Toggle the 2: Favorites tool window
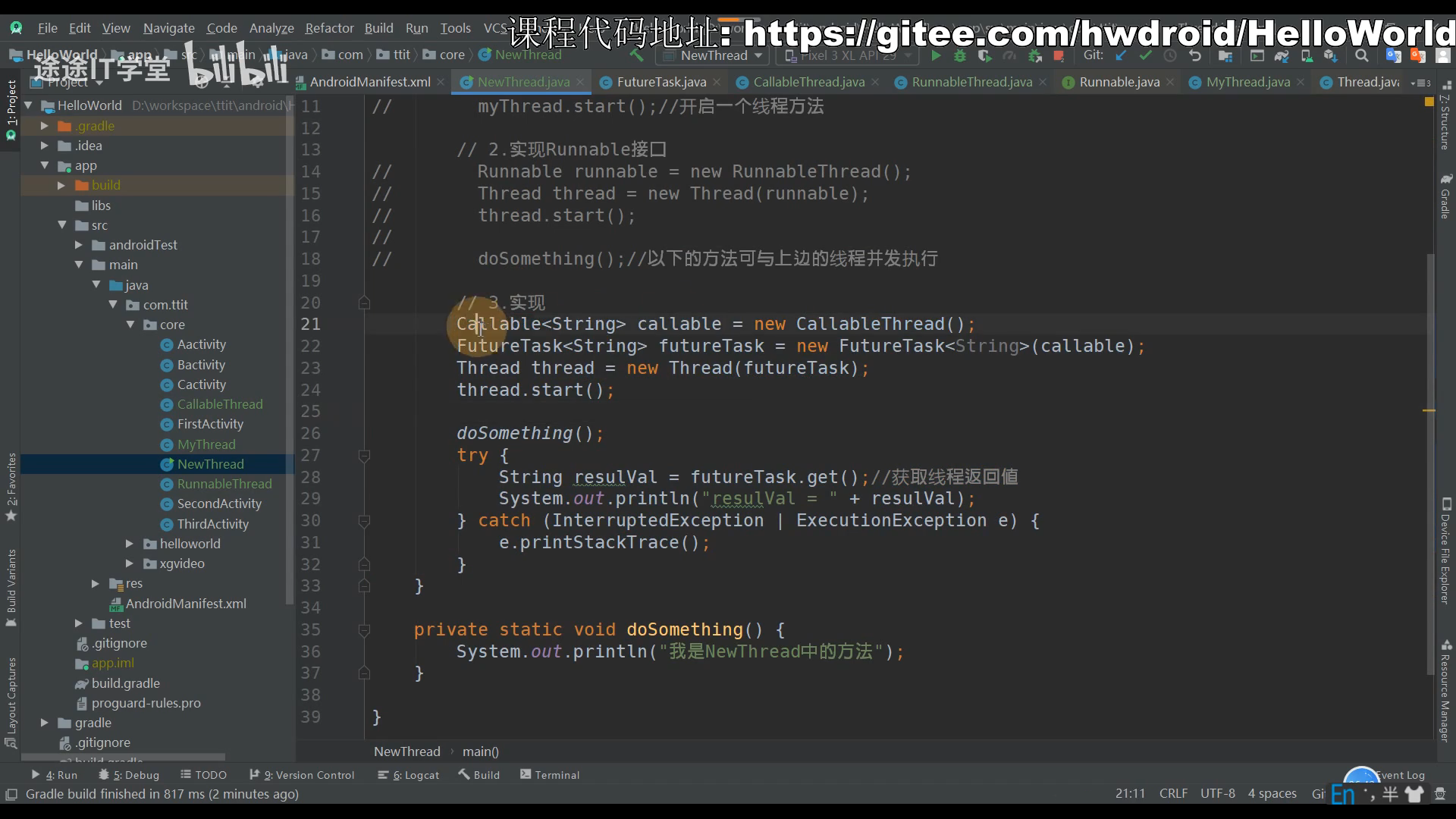1456x819 pixels. pyautogui.click(x=11, y=487)
